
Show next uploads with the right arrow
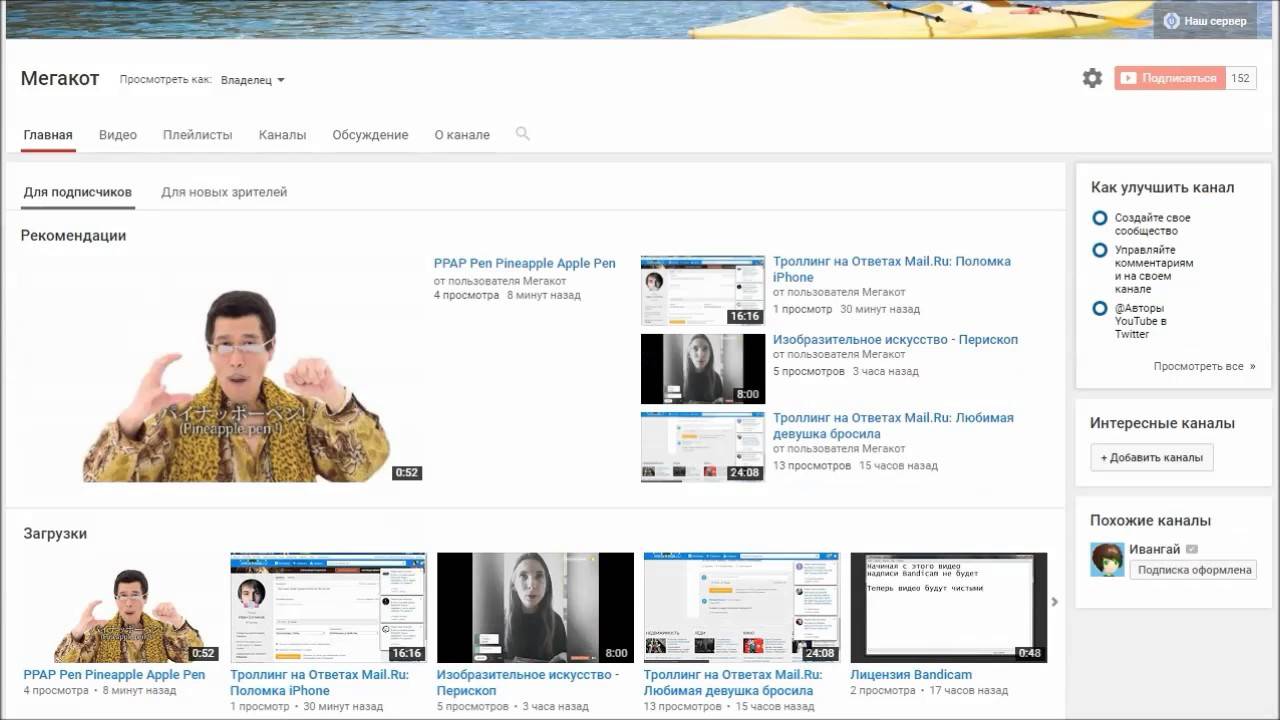point(1054,602)
